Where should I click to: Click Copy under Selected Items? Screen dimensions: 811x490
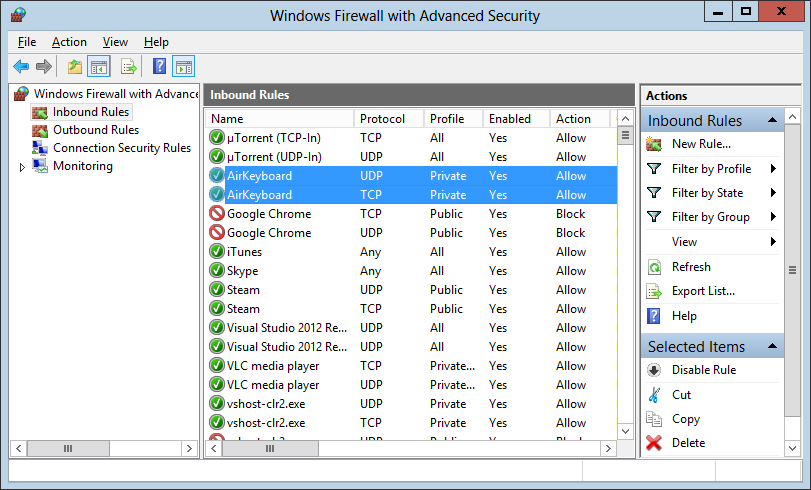(686, 419)
